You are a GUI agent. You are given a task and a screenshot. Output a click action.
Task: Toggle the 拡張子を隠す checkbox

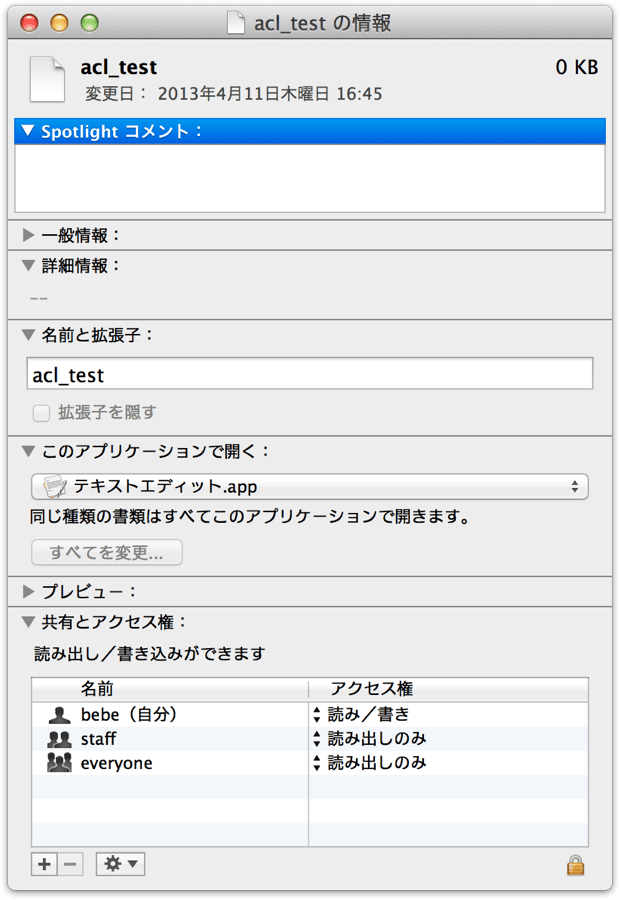pos(41,413)
